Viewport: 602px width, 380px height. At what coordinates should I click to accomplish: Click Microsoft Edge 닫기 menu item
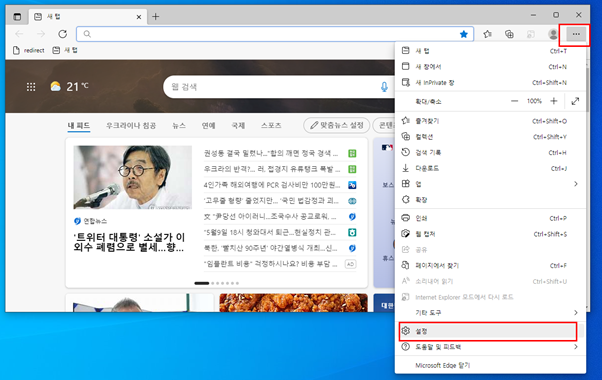[490, 365]
